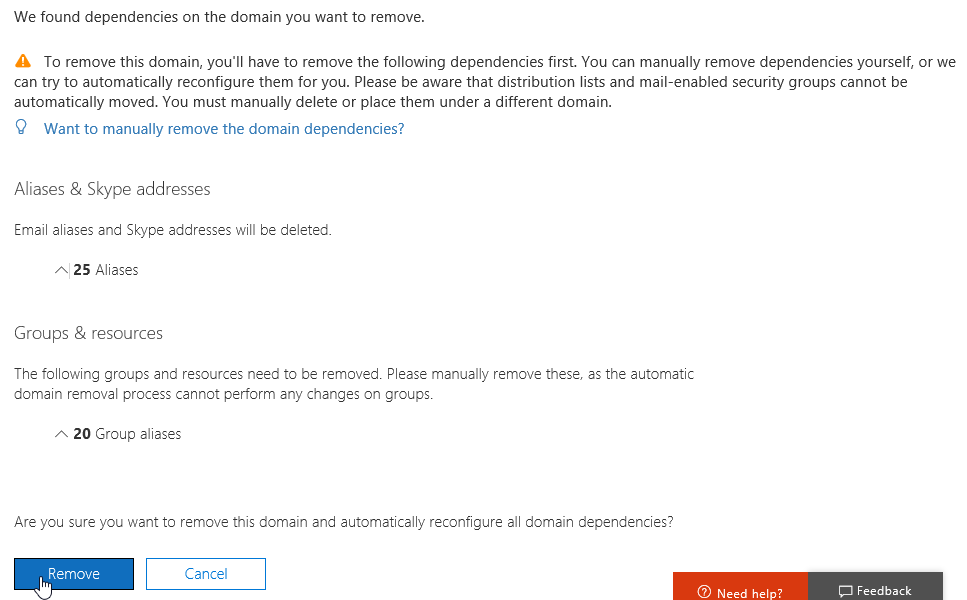
Task: Click the 'Aliases & Skype addresses' heading
Action: [112, 189]
